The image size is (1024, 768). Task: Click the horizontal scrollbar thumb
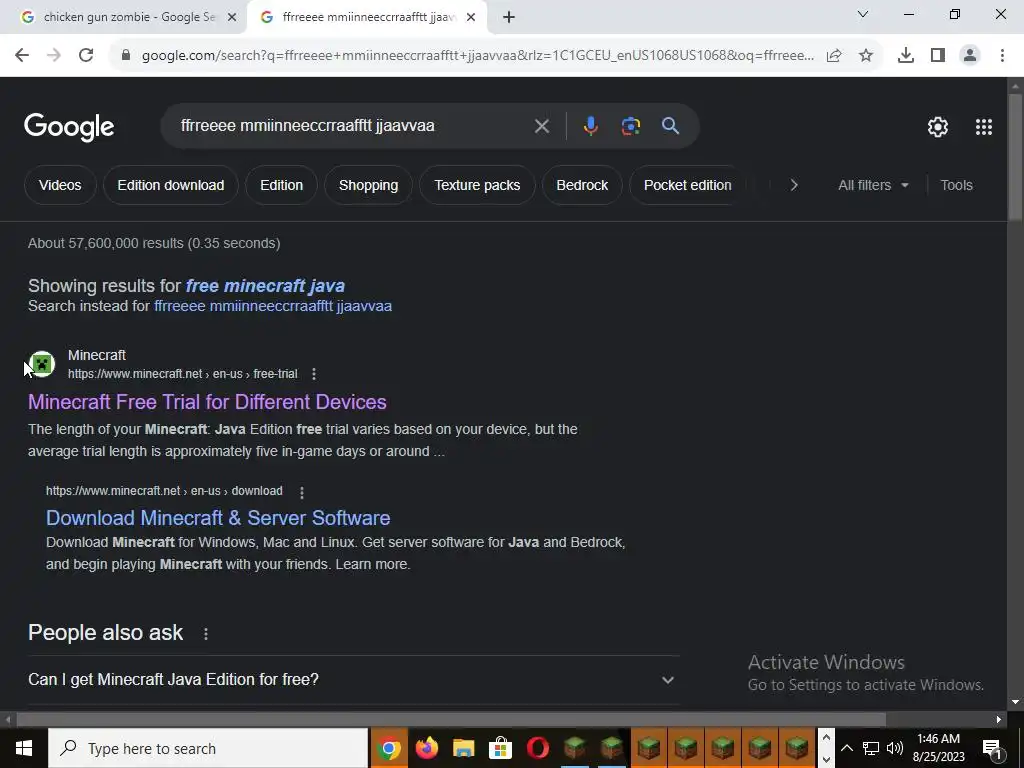[x=451, y=720]
